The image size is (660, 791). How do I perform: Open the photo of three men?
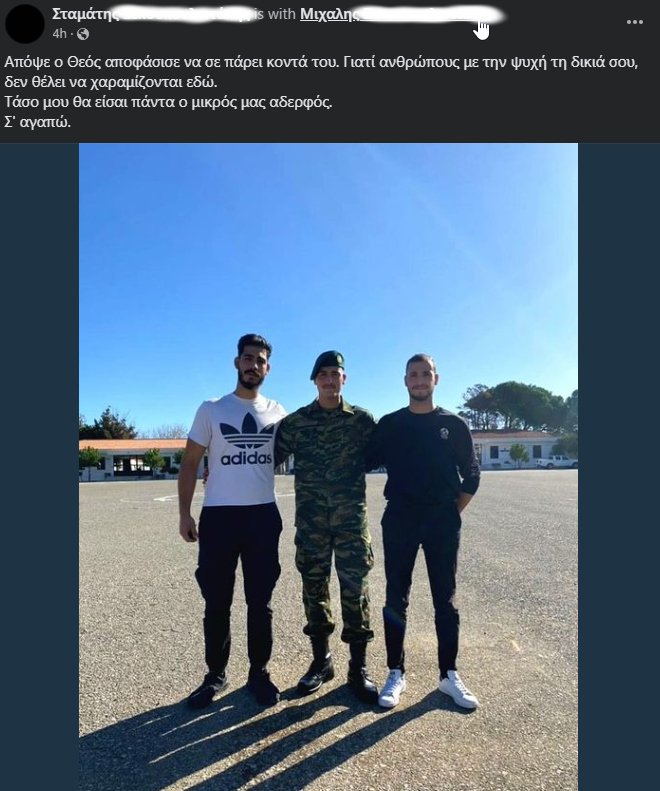pos(328,467)
